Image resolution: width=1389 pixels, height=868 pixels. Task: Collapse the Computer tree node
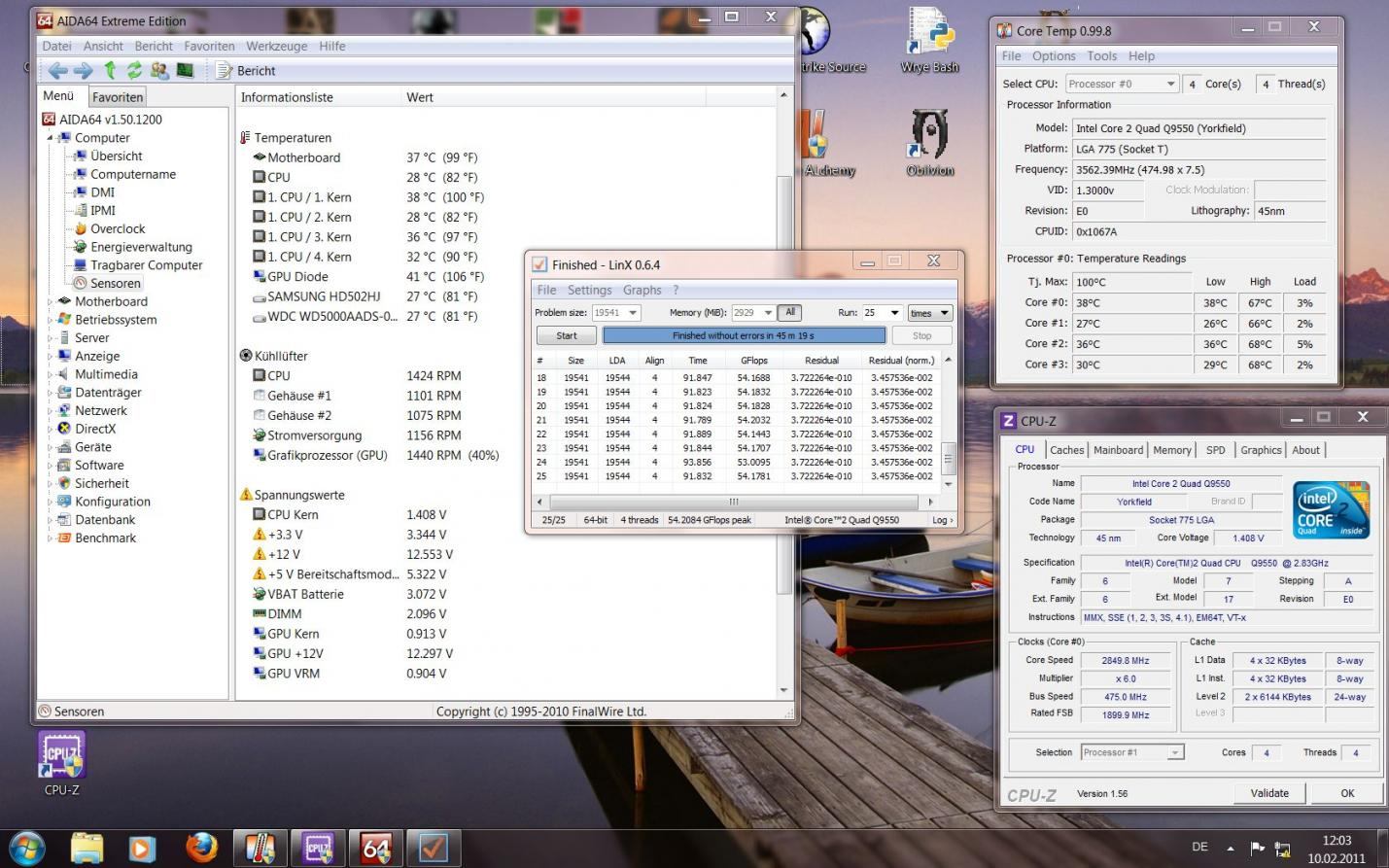point(51,138)
